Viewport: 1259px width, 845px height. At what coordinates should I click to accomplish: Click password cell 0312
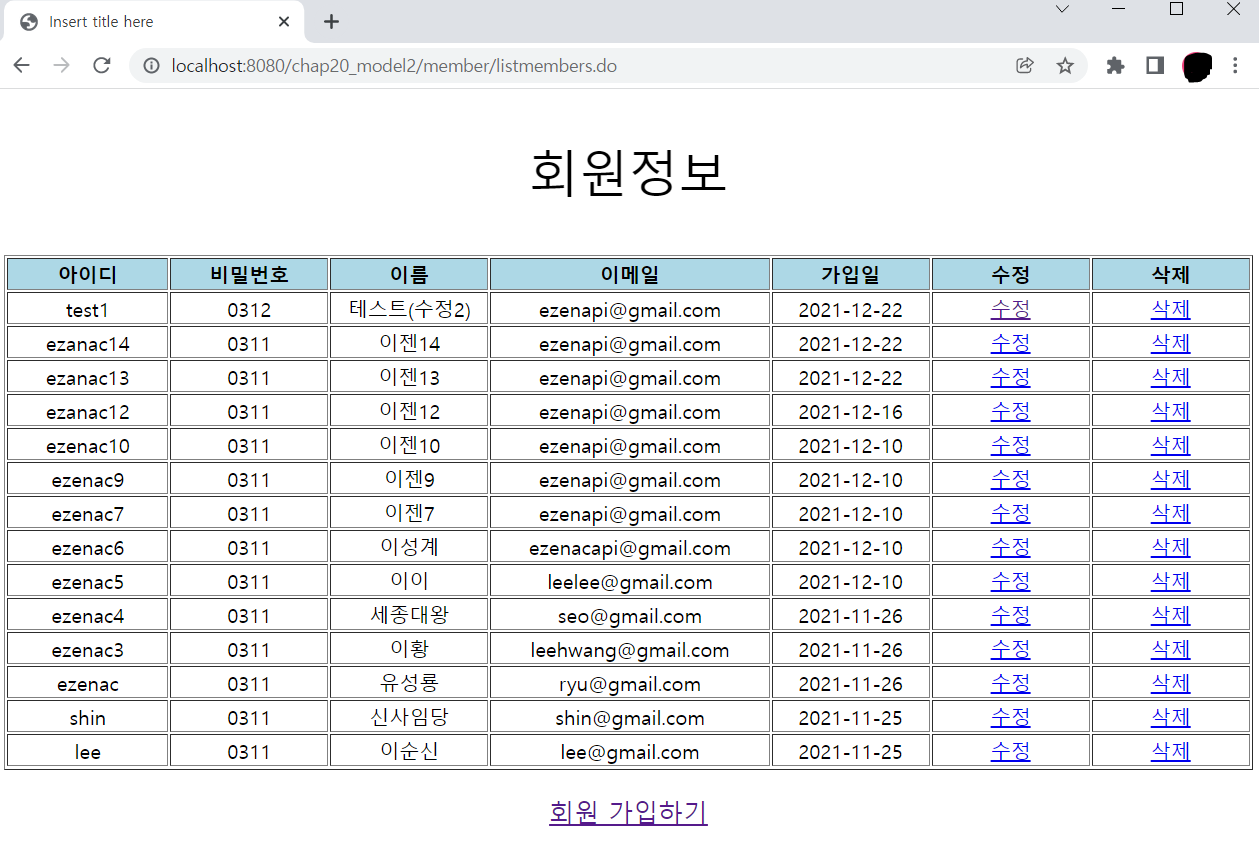(249, 309)
